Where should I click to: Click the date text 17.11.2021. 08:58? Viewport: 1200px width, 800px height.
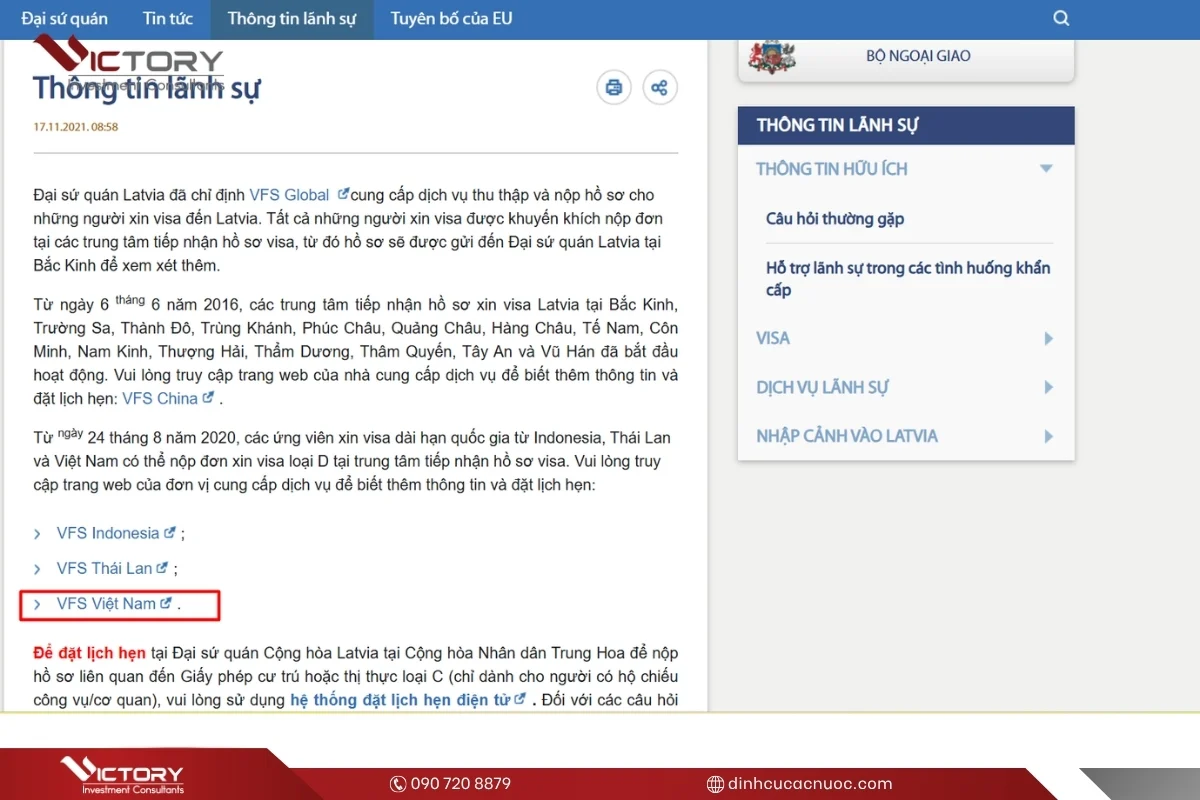click(76, 127)
